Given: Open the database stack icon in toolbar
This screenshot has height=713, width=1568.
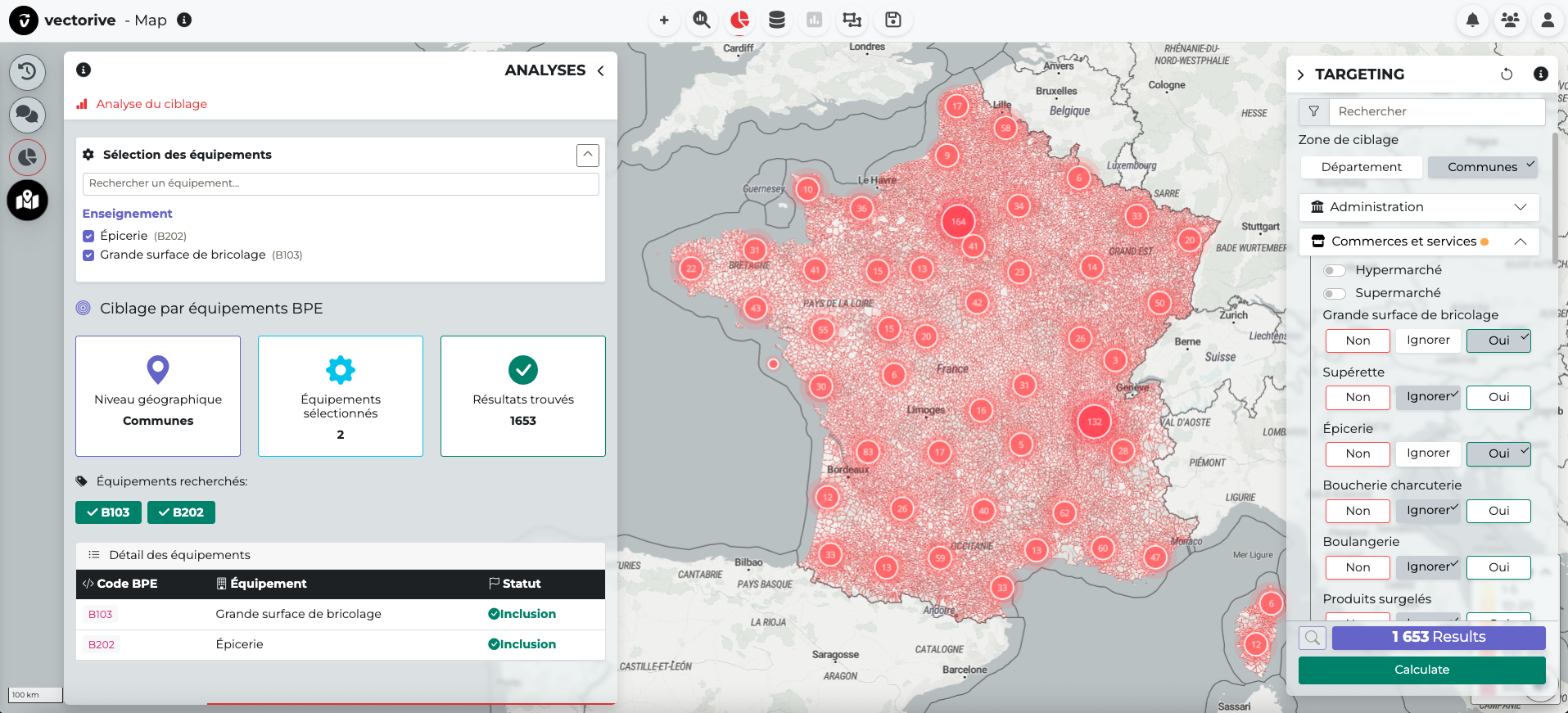Looking at the screenshot, I should coord(776,20).
